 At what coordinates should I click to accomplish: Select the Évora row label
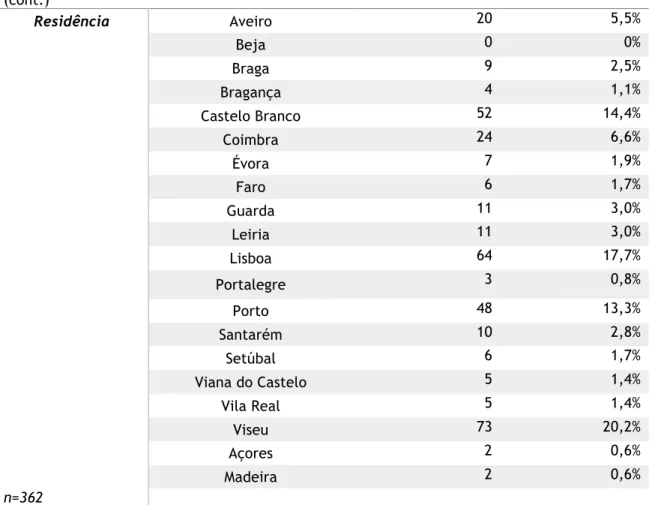click(x=251, y=163)
